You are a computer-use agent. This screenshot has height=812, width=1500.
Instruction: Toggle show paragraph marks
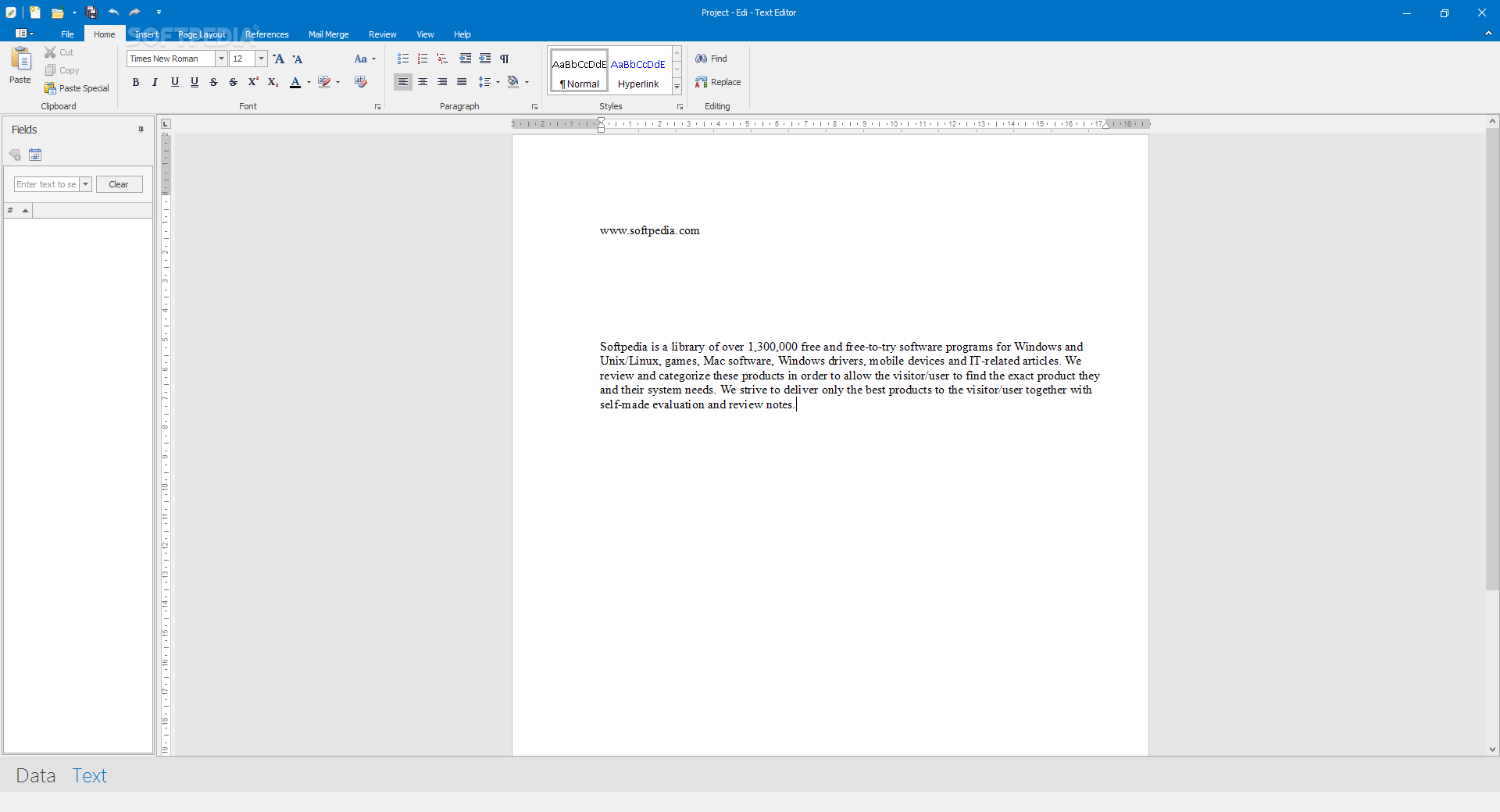click(x=505, y=59)
